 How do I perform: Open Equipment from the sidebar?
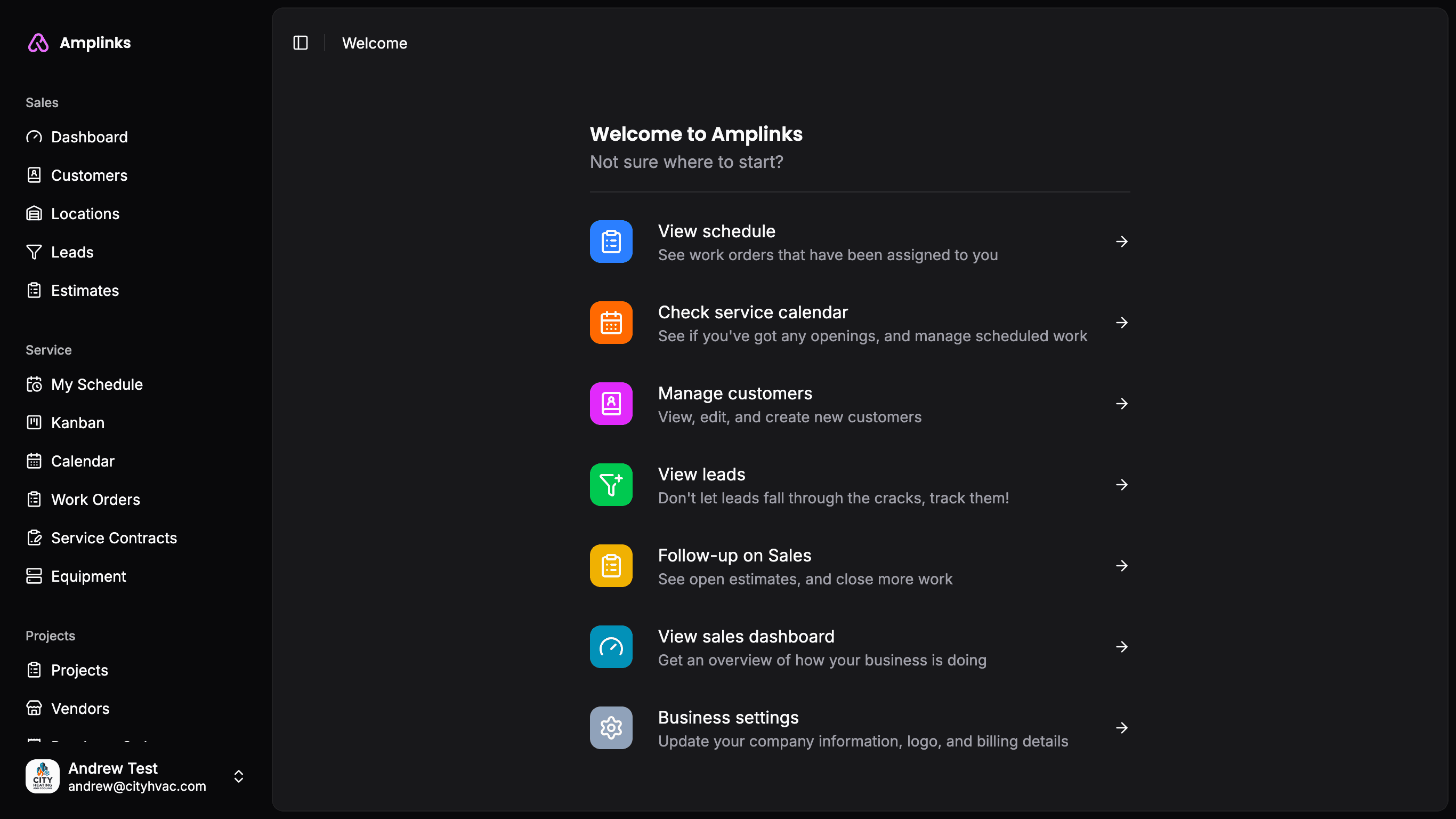pyautogui.click(x=88, y=576)
